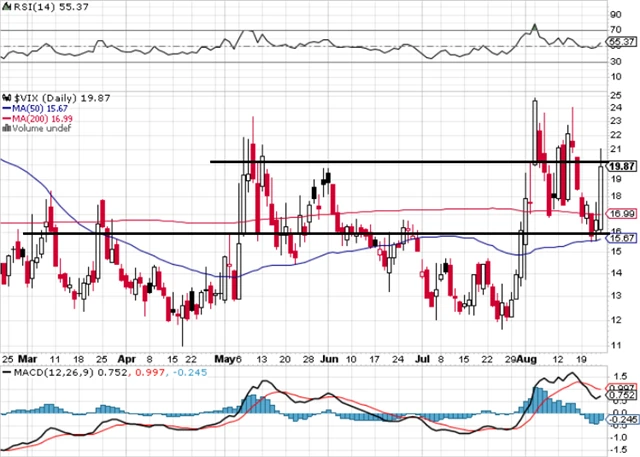Click the Volume bars legend icon
This screenshot has height=457, width=640.
pyautogui.click(x=5, y=127)
